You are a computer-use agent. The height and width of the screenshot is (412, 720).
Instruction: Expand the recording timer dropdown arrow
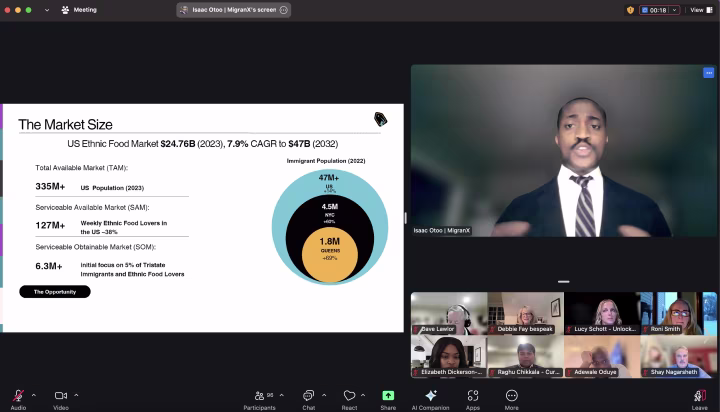pos(675,10)
